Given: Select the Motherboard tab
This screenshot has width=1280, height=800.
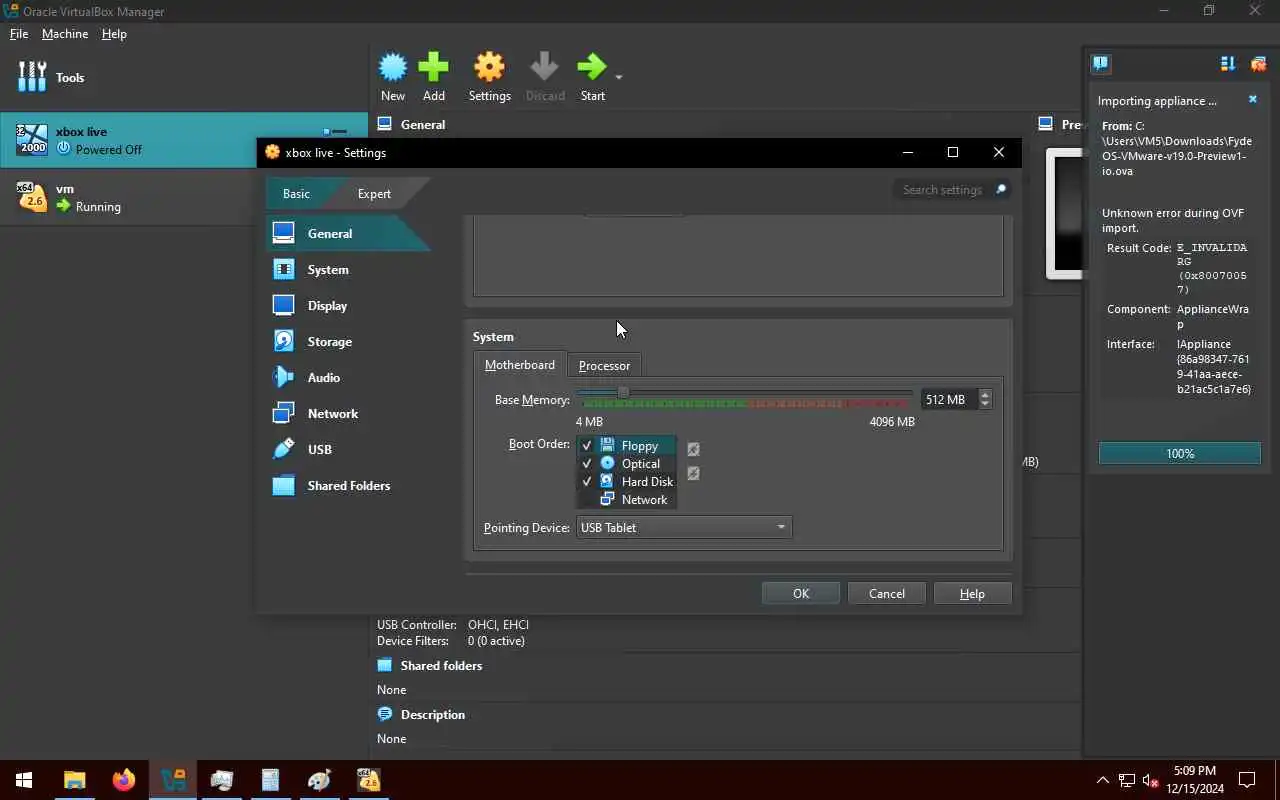Looking at the screenshot, I should pos(520,365).
